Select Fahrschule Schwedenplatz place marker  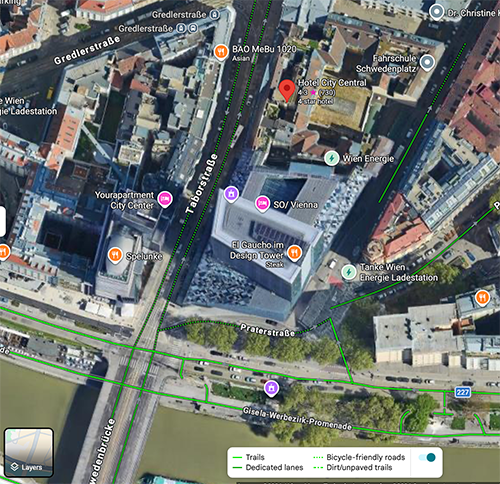(x=427, y=62)
